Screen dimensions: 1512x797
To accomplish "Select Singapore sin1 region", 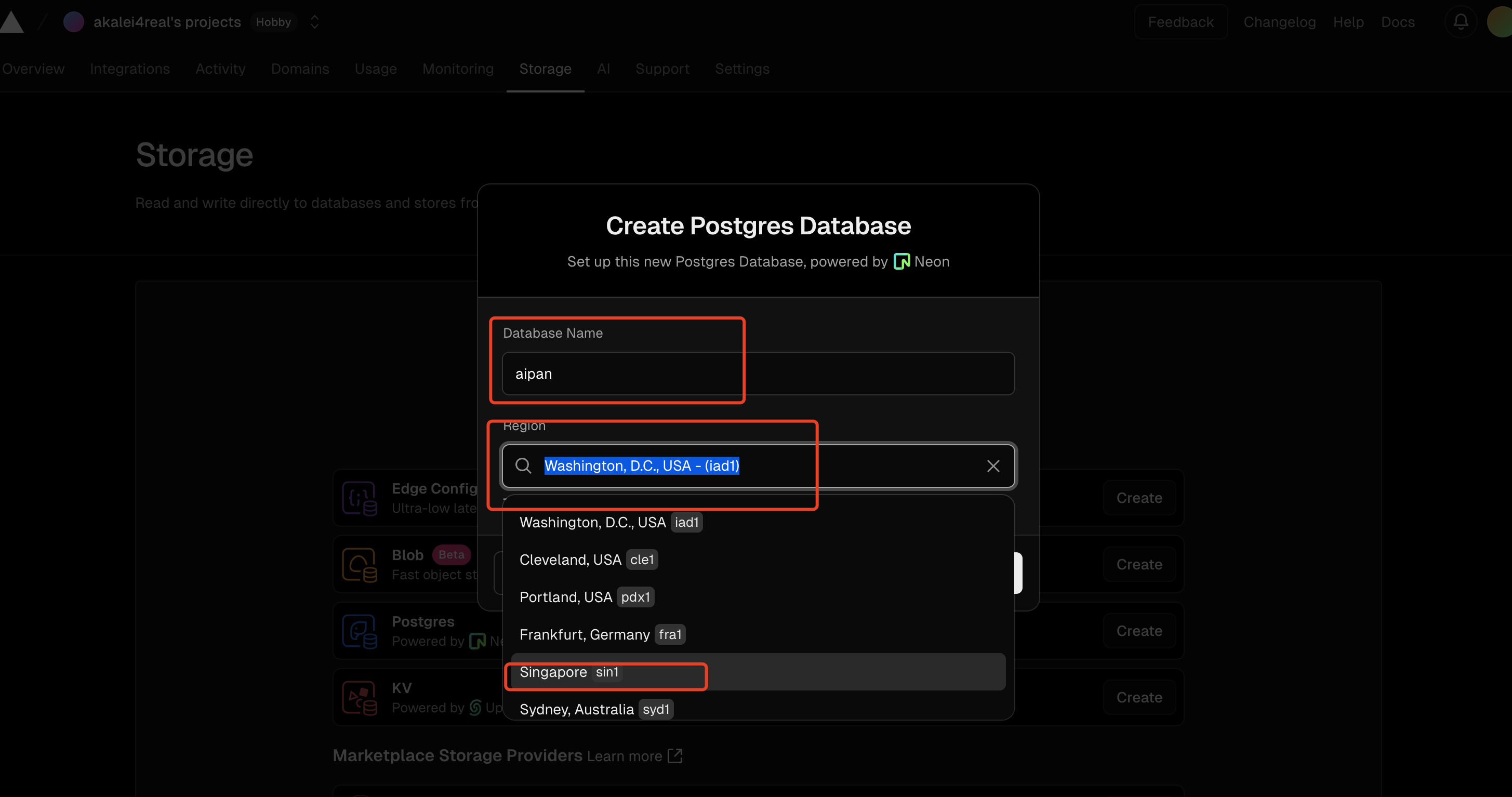I will click(x=758, y=671).
